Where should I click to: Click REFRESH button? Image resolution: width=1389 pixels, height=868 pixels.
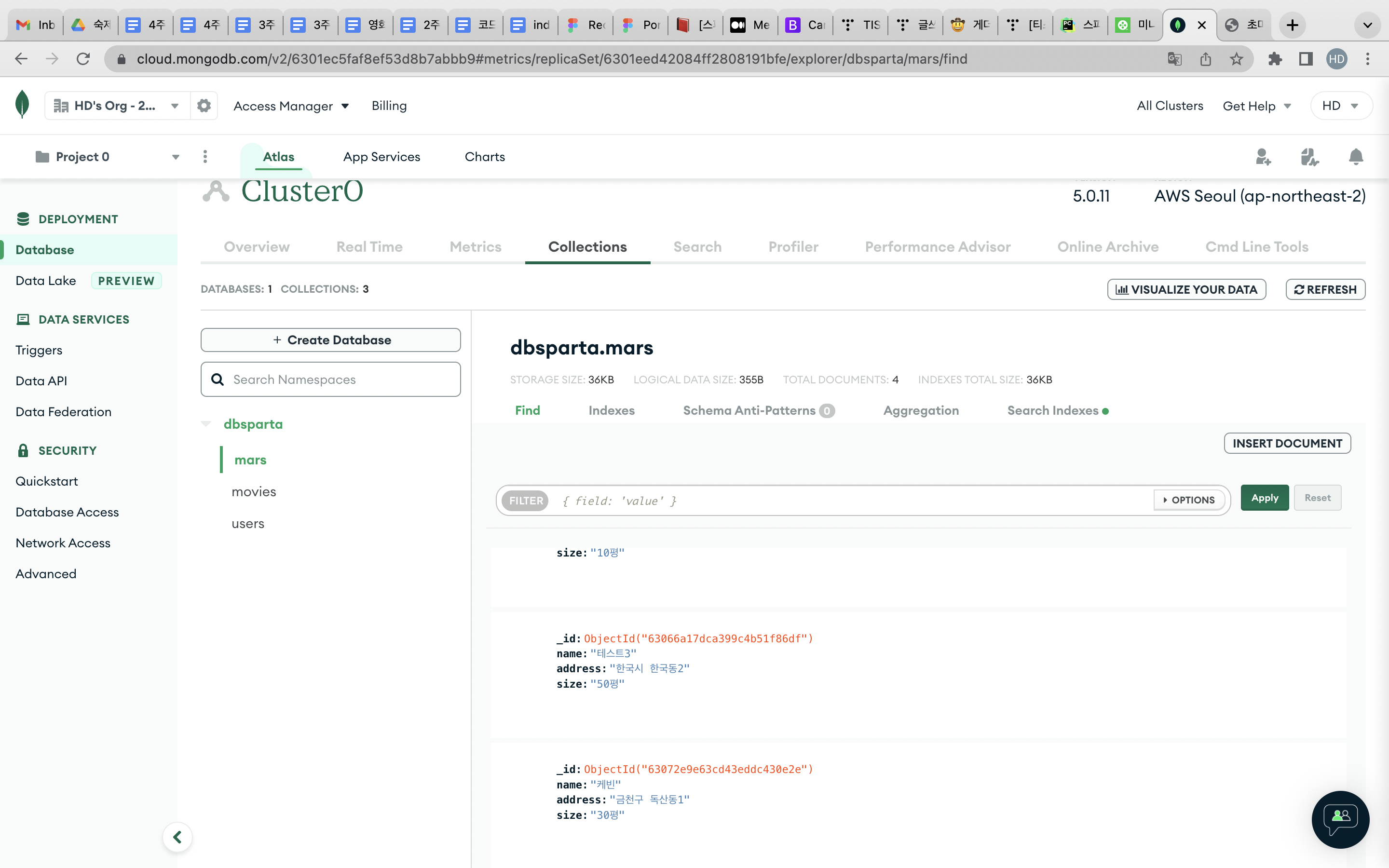pos(1325,289)
